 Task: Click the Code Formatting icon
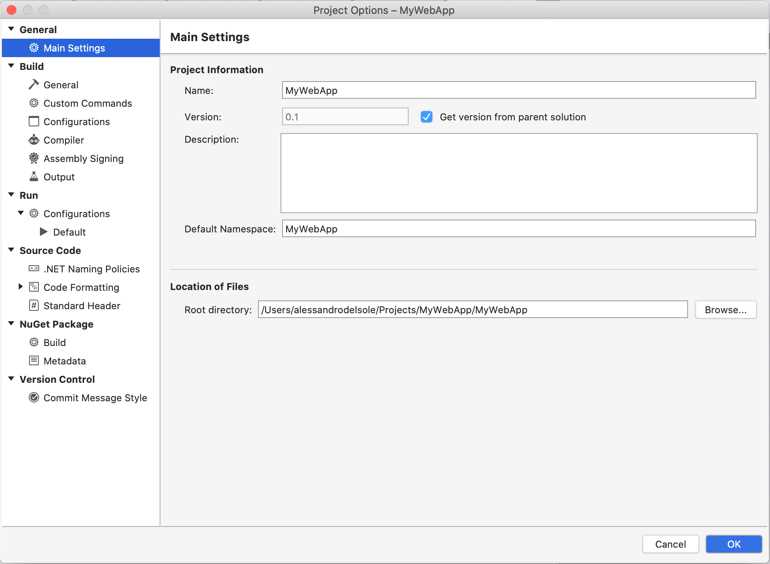[x=34, y=287]
